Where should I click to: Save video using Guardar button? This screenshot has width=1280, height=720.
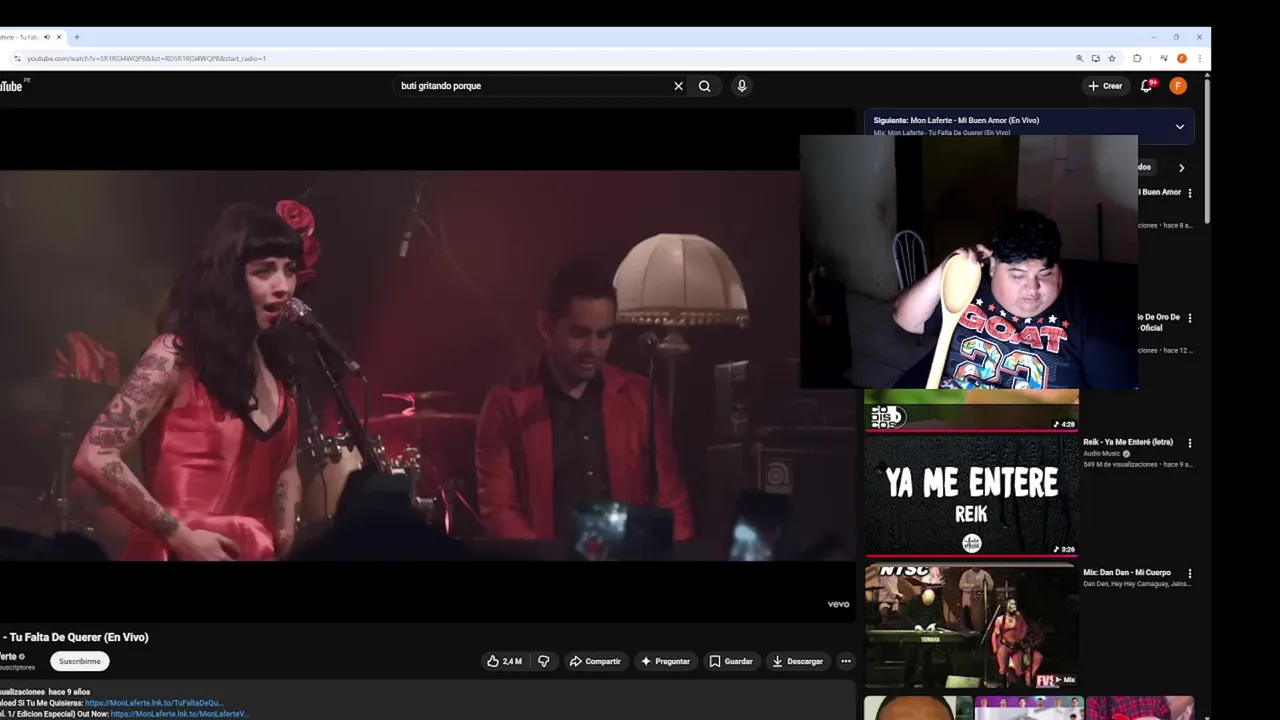pyautogui.click(x=731, y=661)
